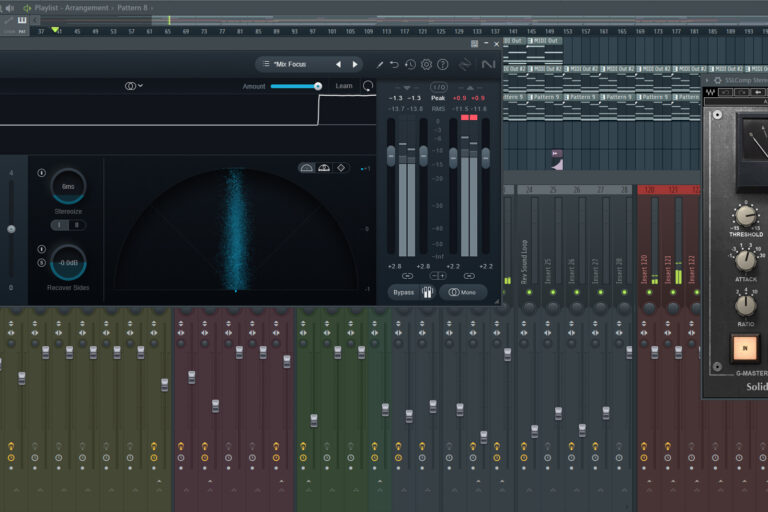Select Stereoize mode II
This screenshot has height=512, width=768.
pyautogui.click(x=76, y=225)
